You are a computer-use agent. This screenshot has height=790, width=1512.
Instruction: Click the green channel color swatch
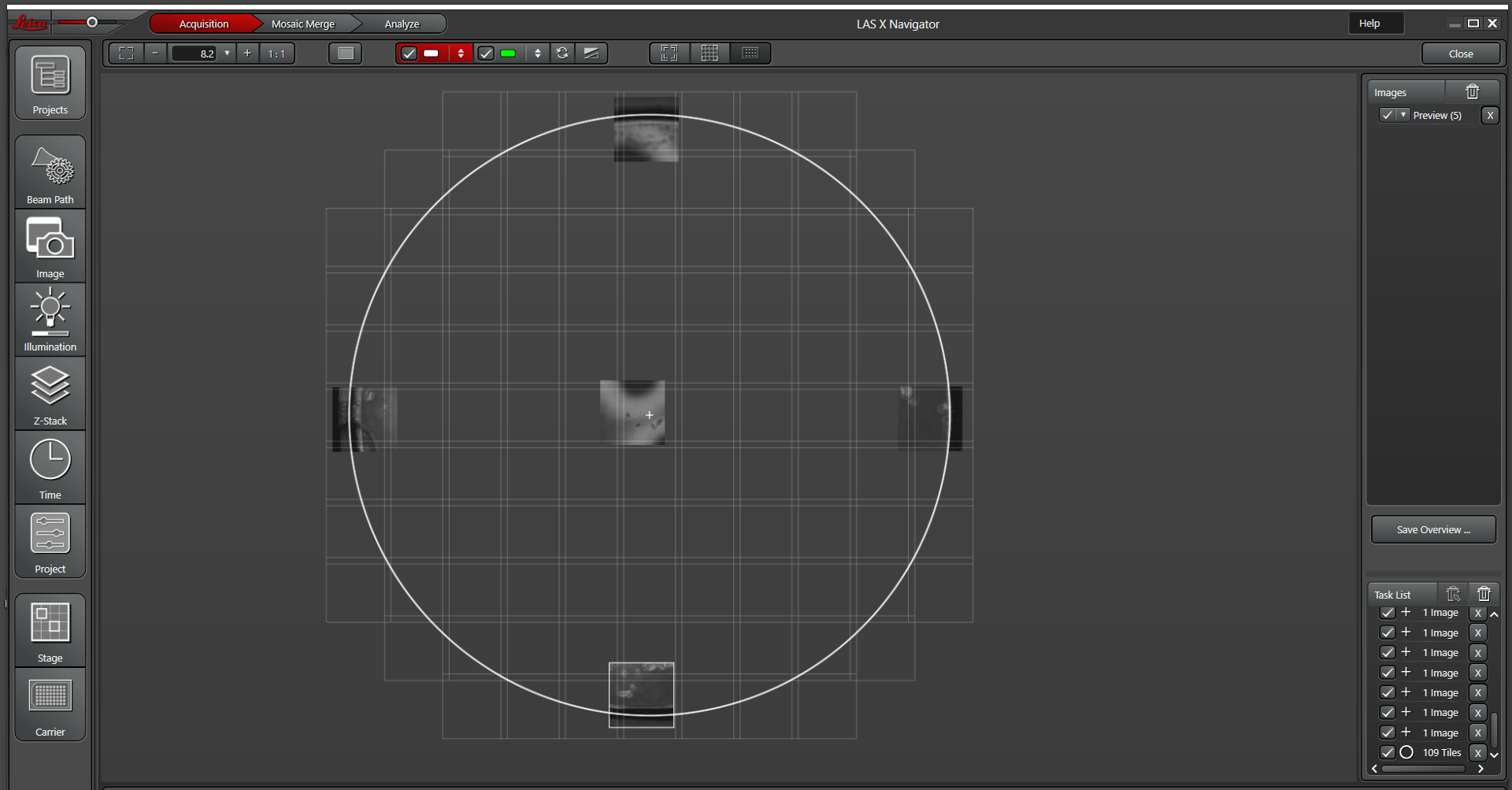click(x=508, y=54)
